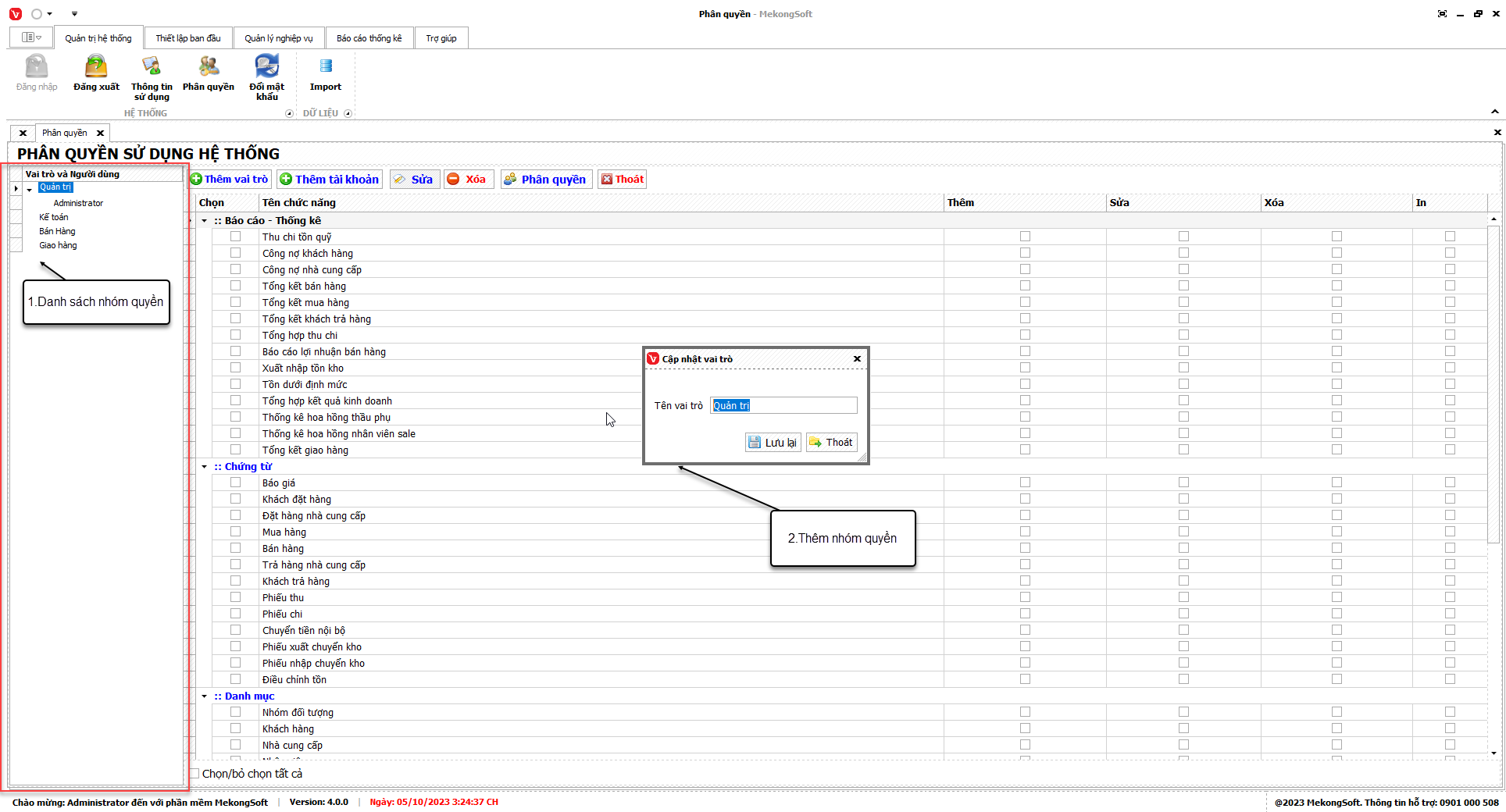Click the Lưu lại save button in dialog
The height and width of the screenshot is (812, 1506).
click(x=773, y=443)
